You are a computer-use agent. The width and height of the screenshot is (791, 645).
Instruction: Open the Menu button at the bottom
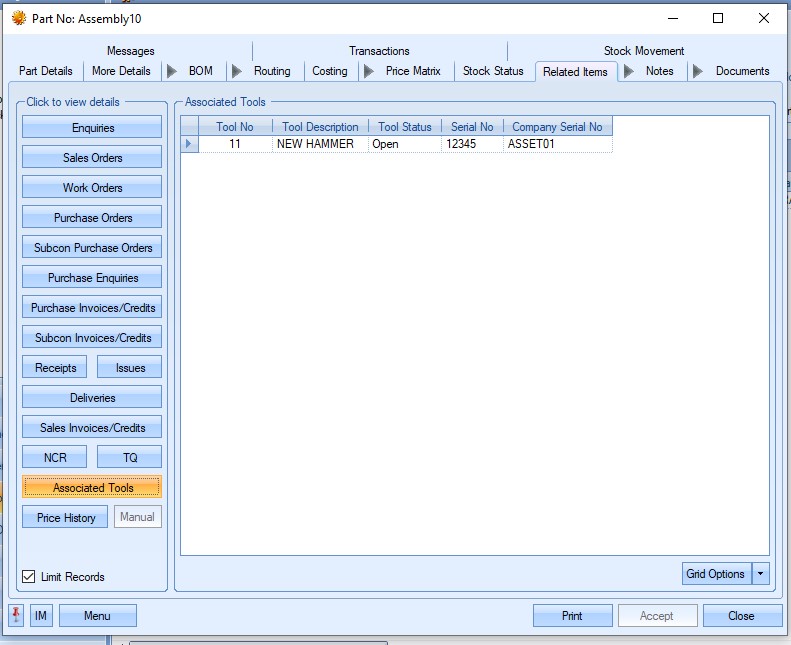pyautogui.click(x=97, y=616)
